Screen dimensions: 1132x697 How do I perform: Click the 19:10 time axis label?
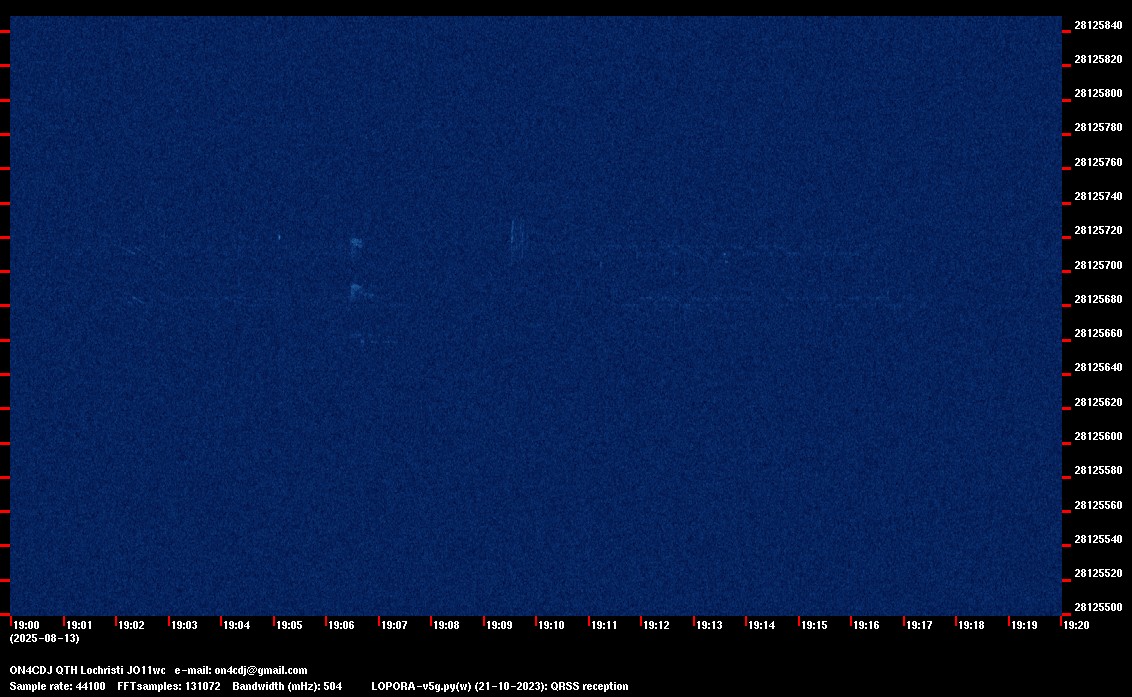point(552,625)
